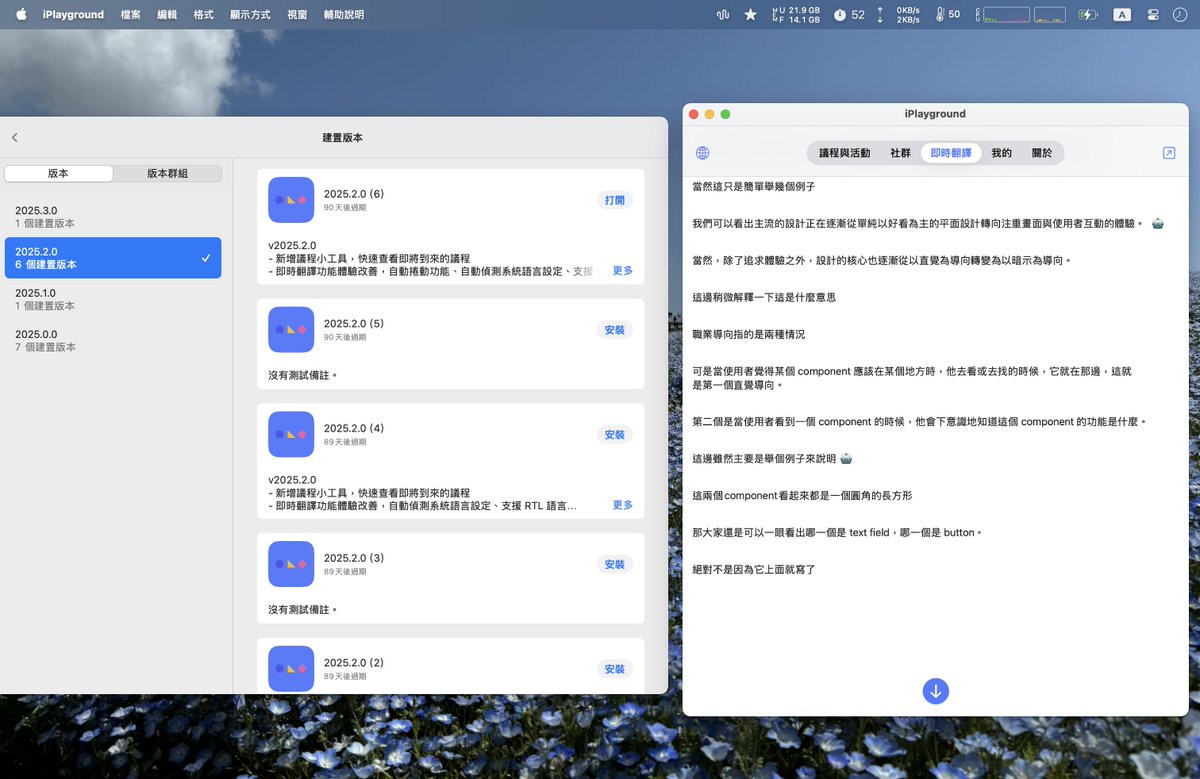Click 沒有測試備註 under build 2025.2.0 (5)

click(303, 375)
